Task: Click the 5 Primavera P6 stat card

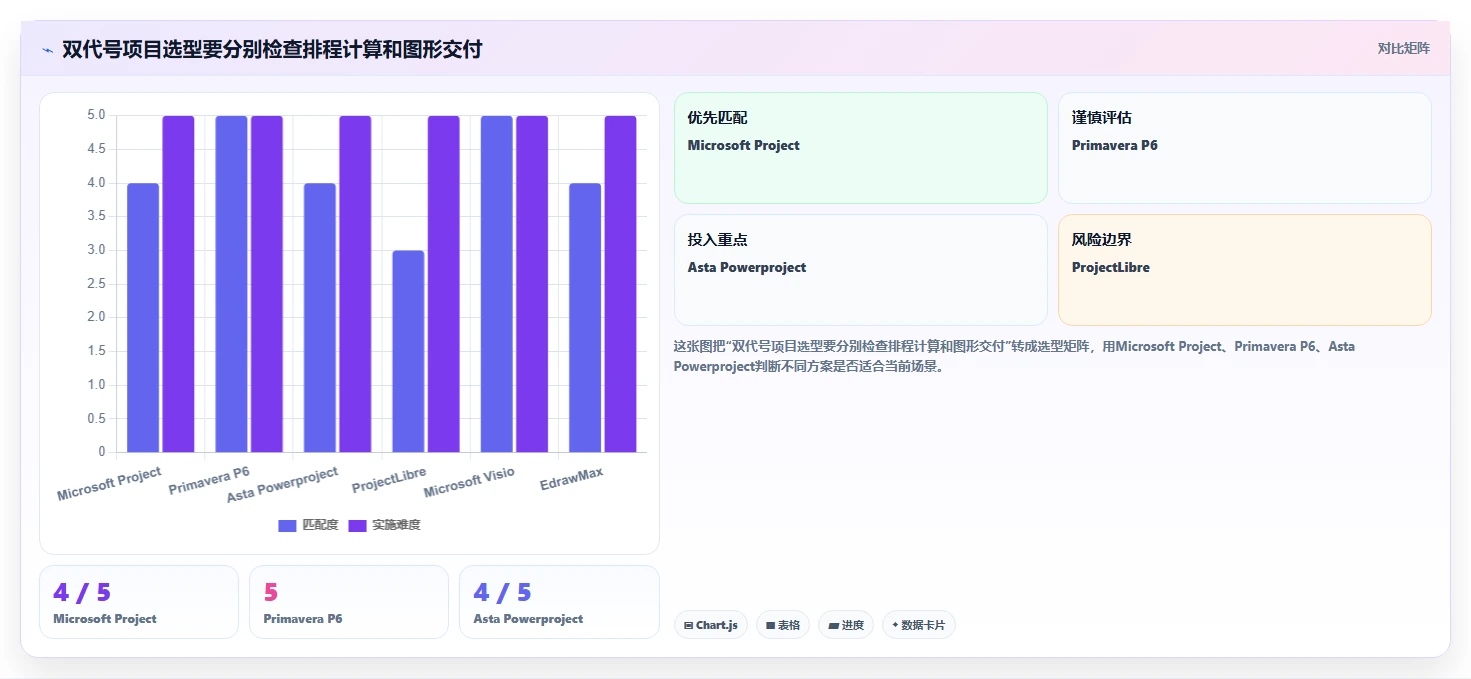Action: click(x=349, y=602)
